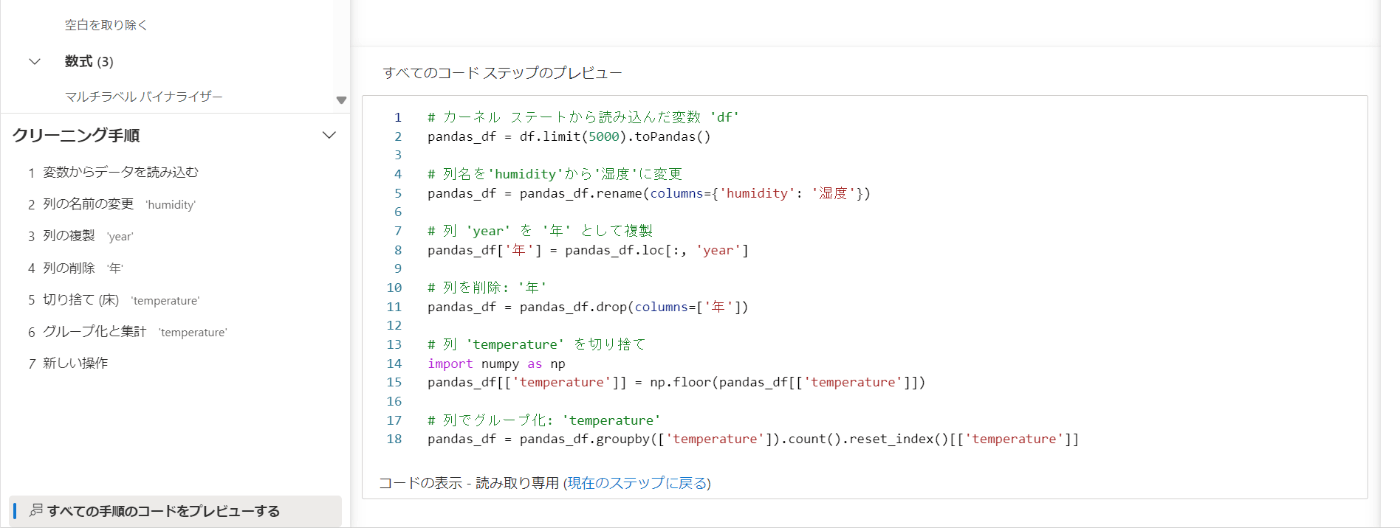Image resolution: width=1400 pixels, height=528 pixels.
Task: Select マルチラベル バイナライザー operation
Action: 144,97
